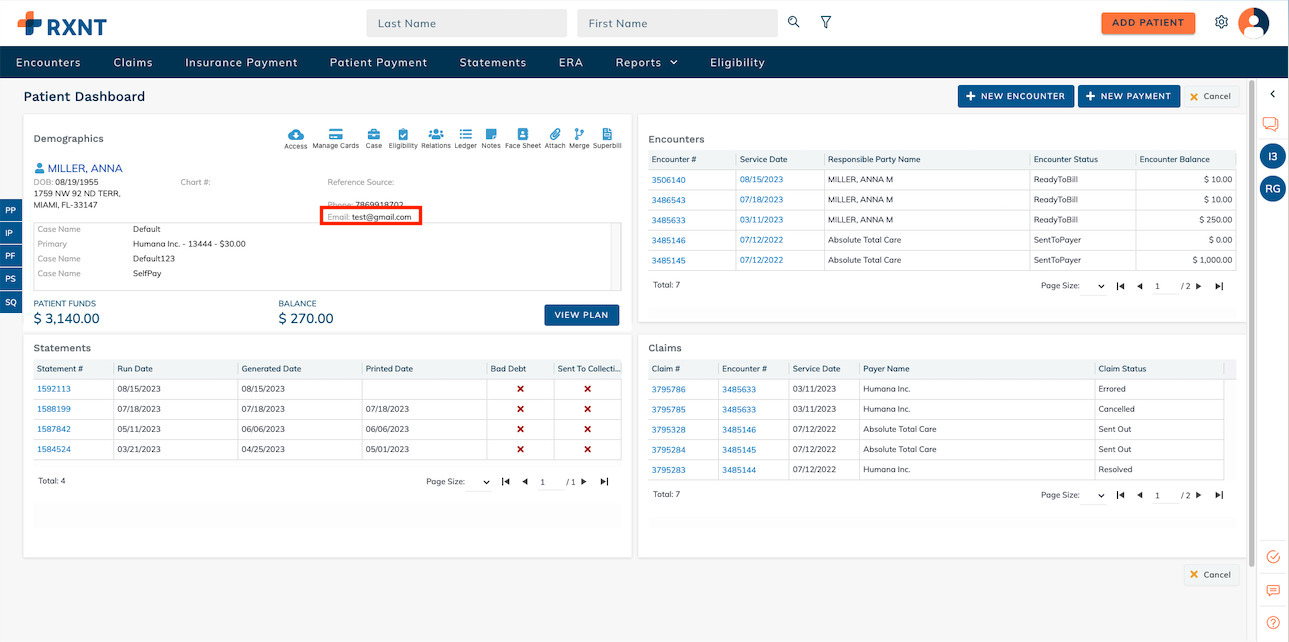Click the RG badge in the right sidebar
This screenshot has width=1289, height=642.
click(x=1273, y=188)
